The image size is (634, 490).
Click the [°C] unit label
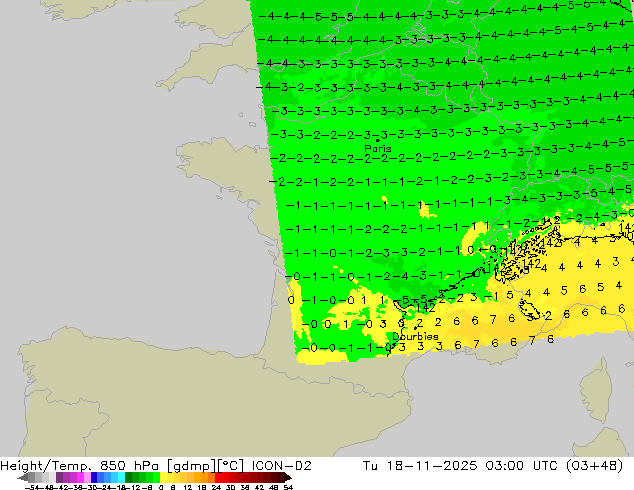click(x=231, y=466)
